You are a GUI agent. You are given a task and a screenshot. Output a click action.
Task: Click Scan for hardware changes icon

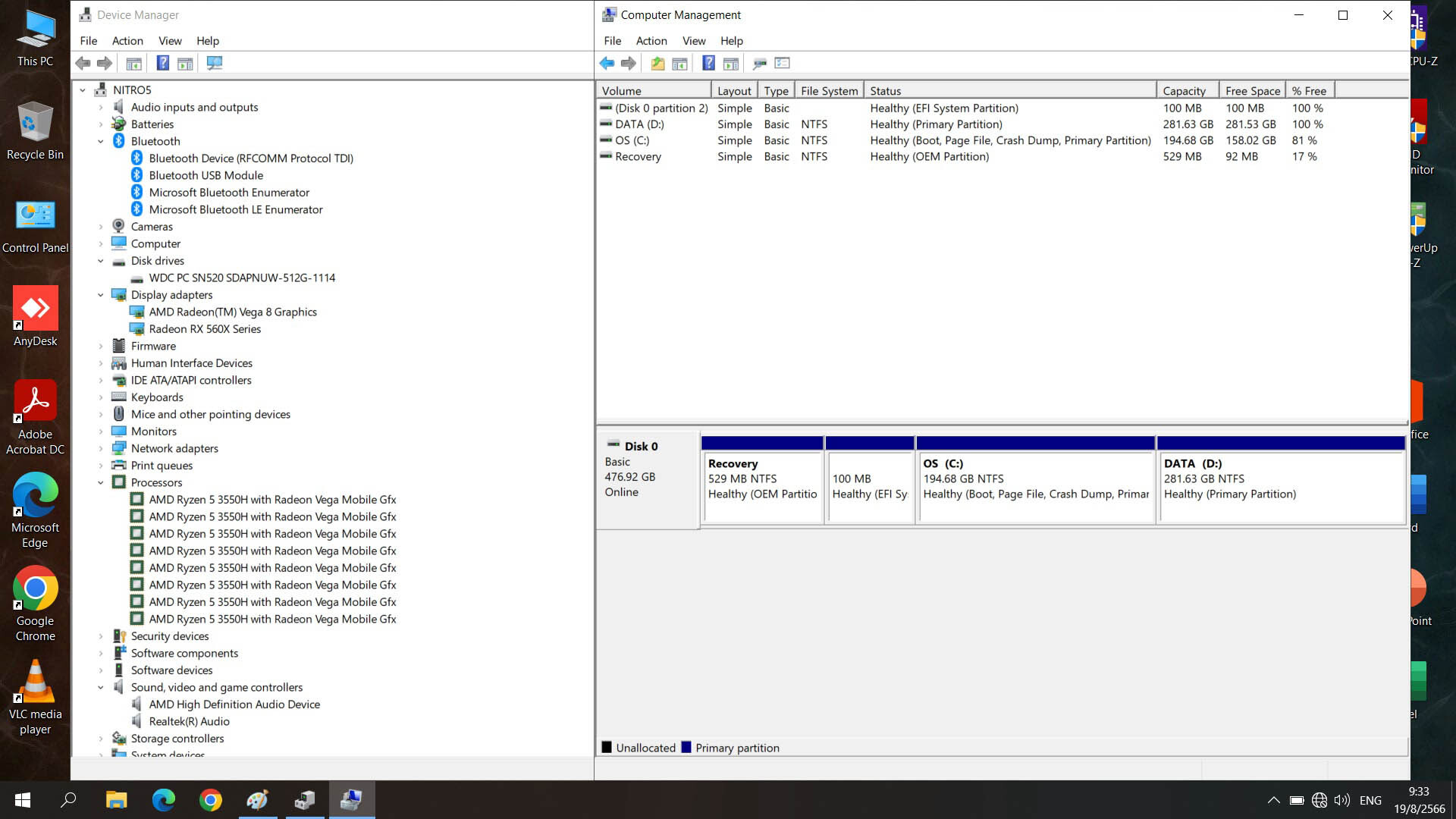click(215, 64)
